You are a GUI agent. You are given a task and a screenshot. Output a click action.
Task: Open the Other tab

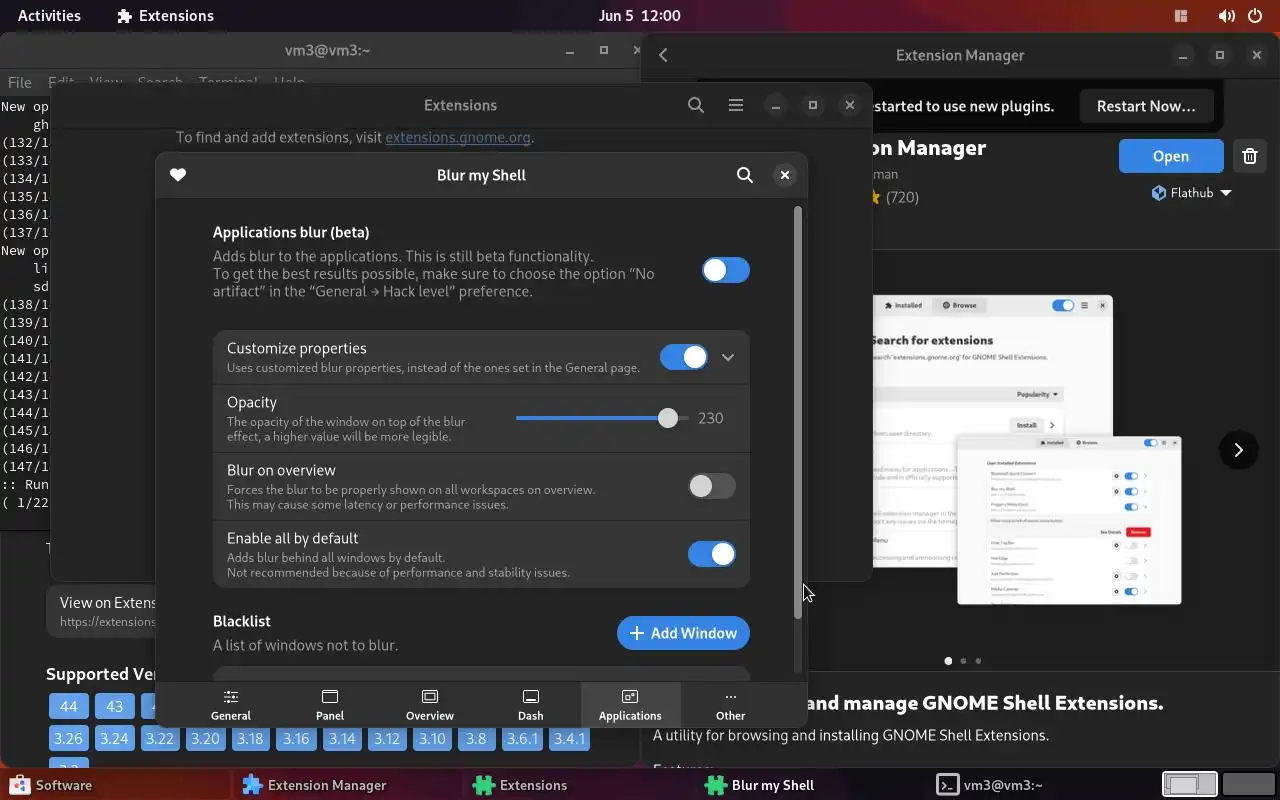[731, 705]
